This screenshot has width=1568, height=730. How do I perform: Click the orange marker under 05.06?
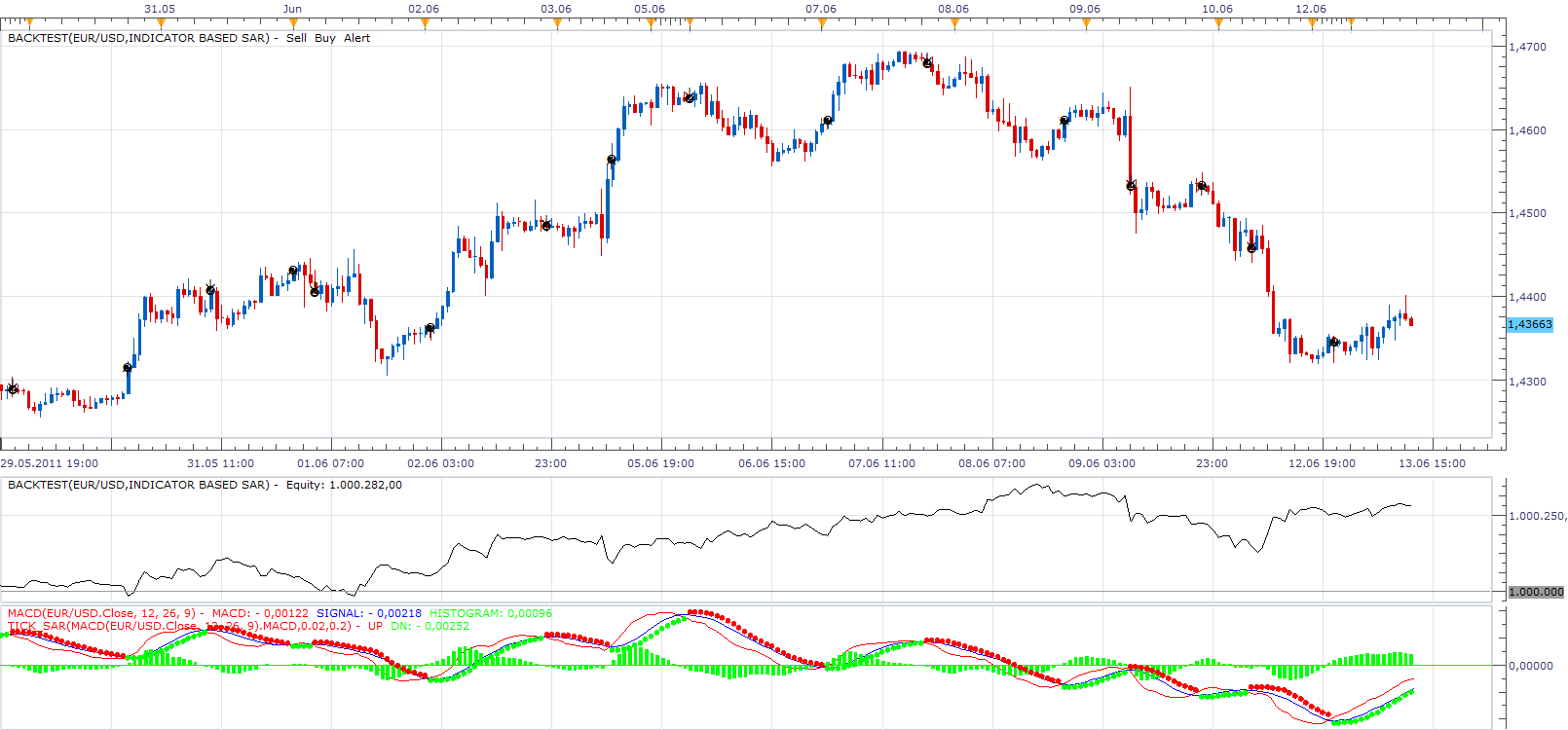[x=651, y=23]
